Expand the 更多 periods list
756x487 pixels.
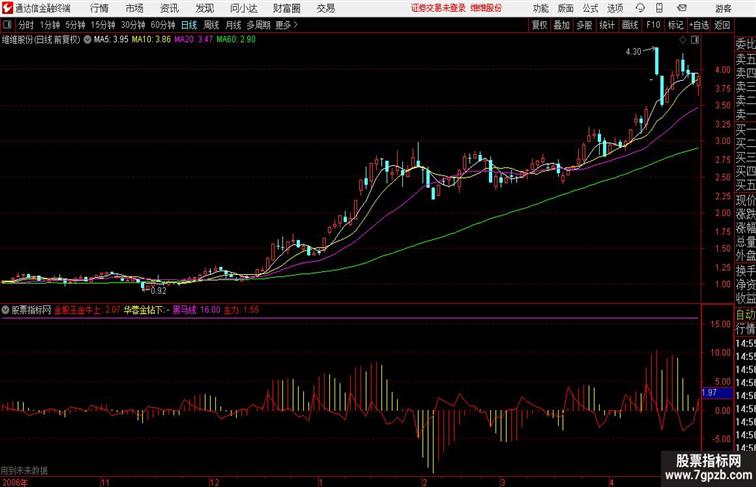point(286,25)
